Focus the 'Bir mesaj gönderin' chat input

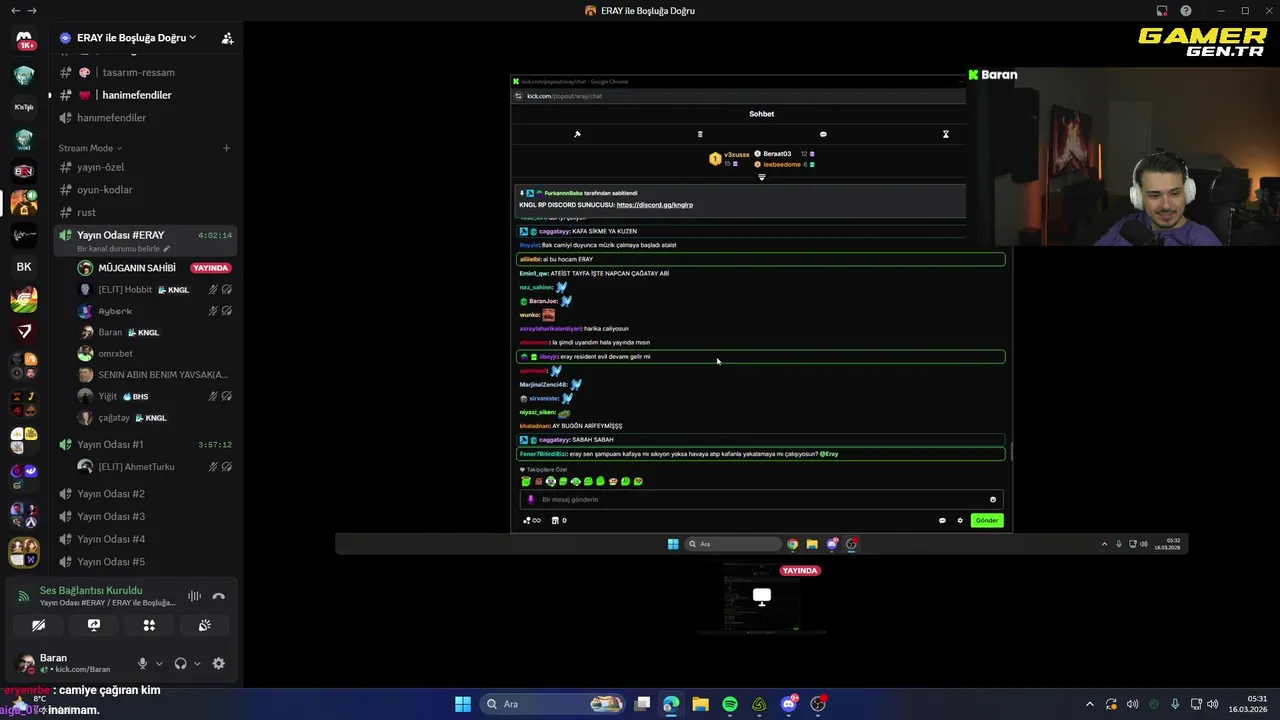tap(760, 499)
